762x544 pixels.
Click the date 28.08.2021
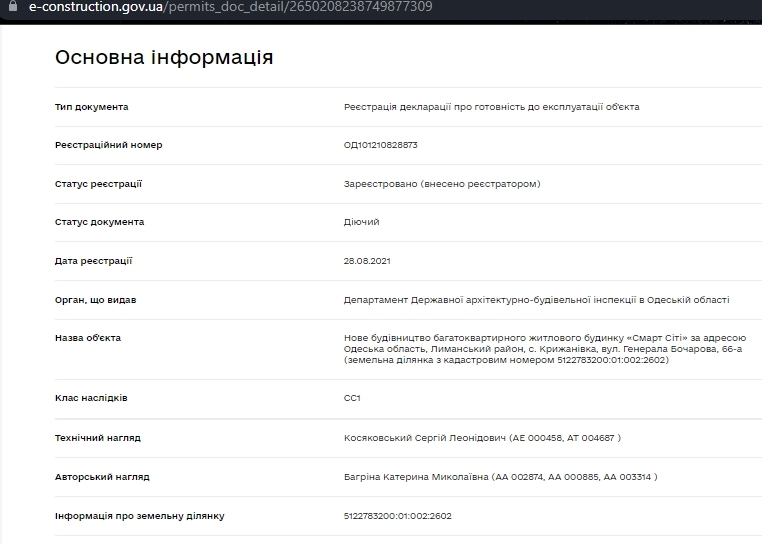click(367, 261)
